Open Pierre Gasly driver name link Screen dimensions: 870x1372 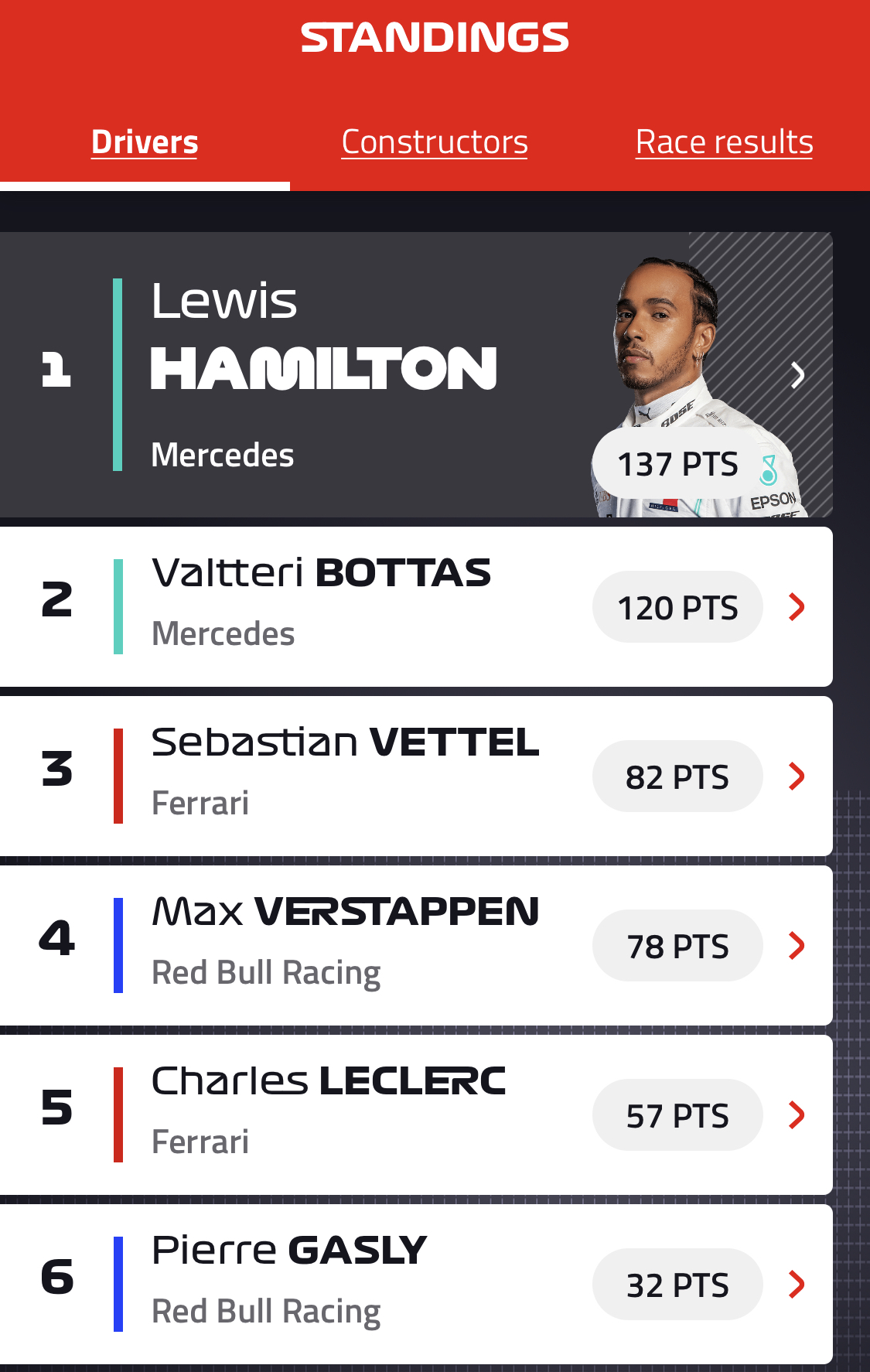(x=289, y=1251)
